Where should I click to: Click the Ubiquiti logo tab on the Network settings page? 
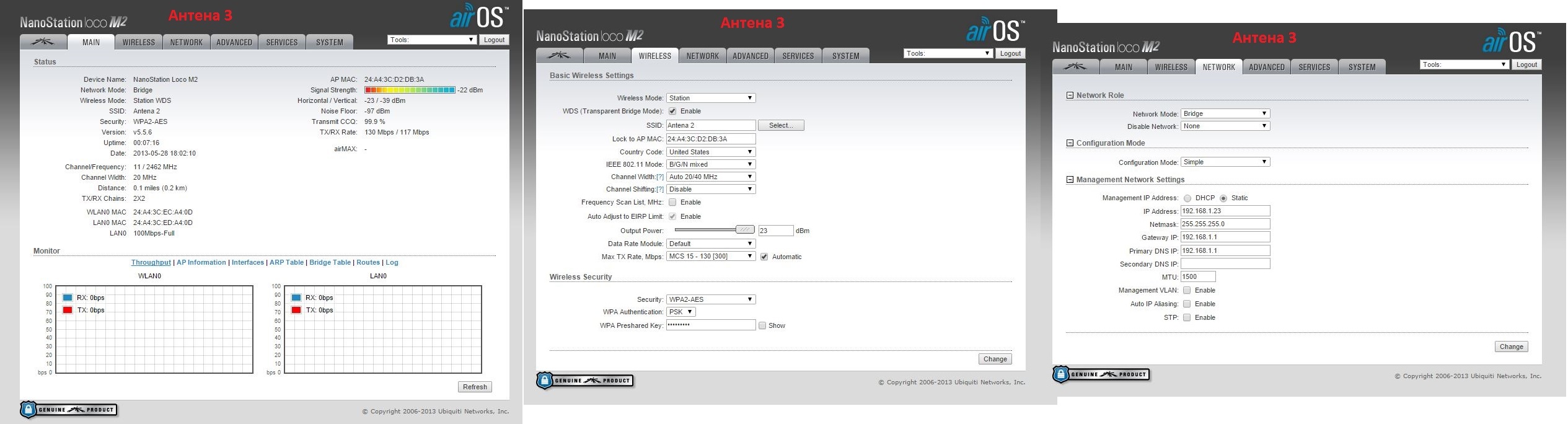tap(1076, 67)
